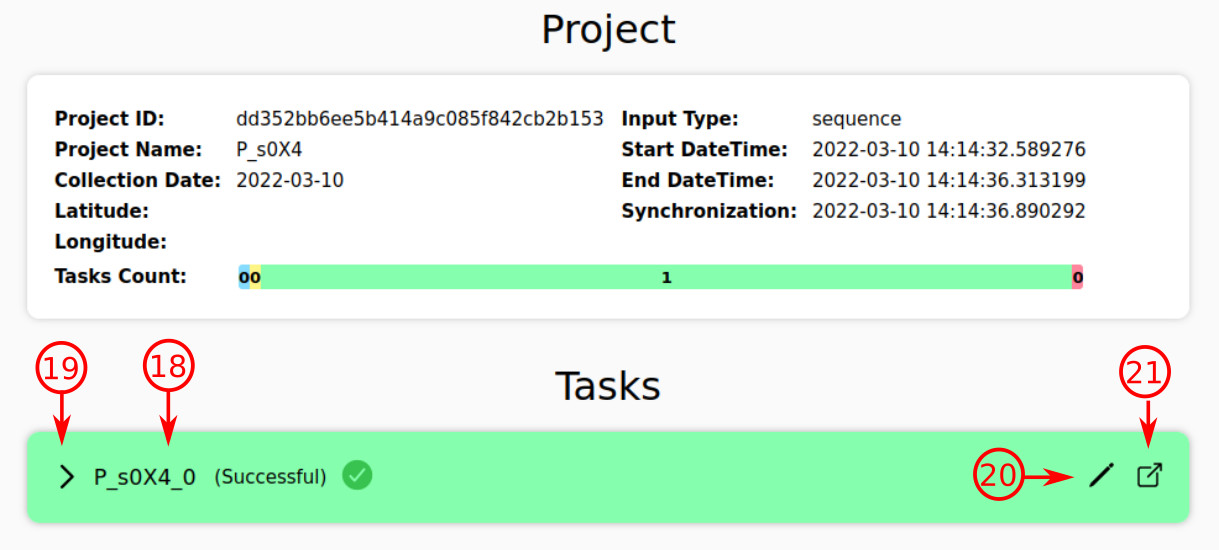This screenshot has width=1219, height=550.
Task: Click the green success checkmark icon
Action: 357,476
